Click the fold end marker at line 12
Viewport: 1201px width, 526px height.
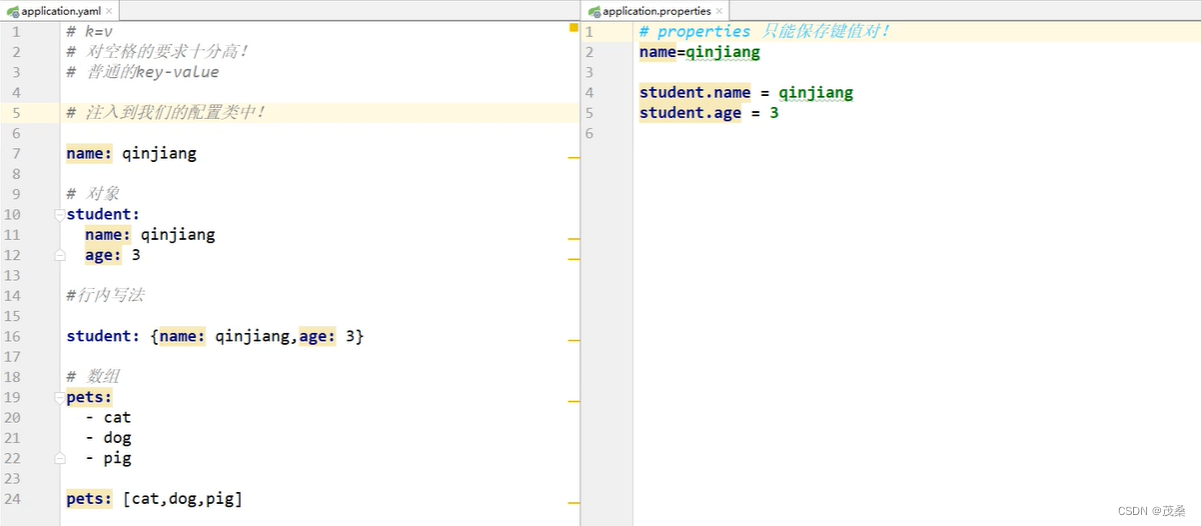(60, 255)
